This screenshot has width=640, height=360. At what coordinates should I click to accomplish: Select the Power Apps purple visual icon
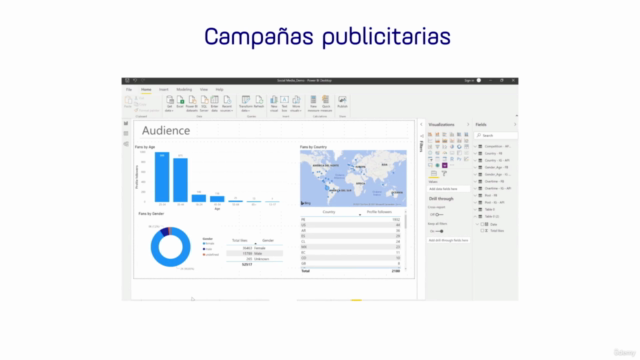tap(444, 165)
